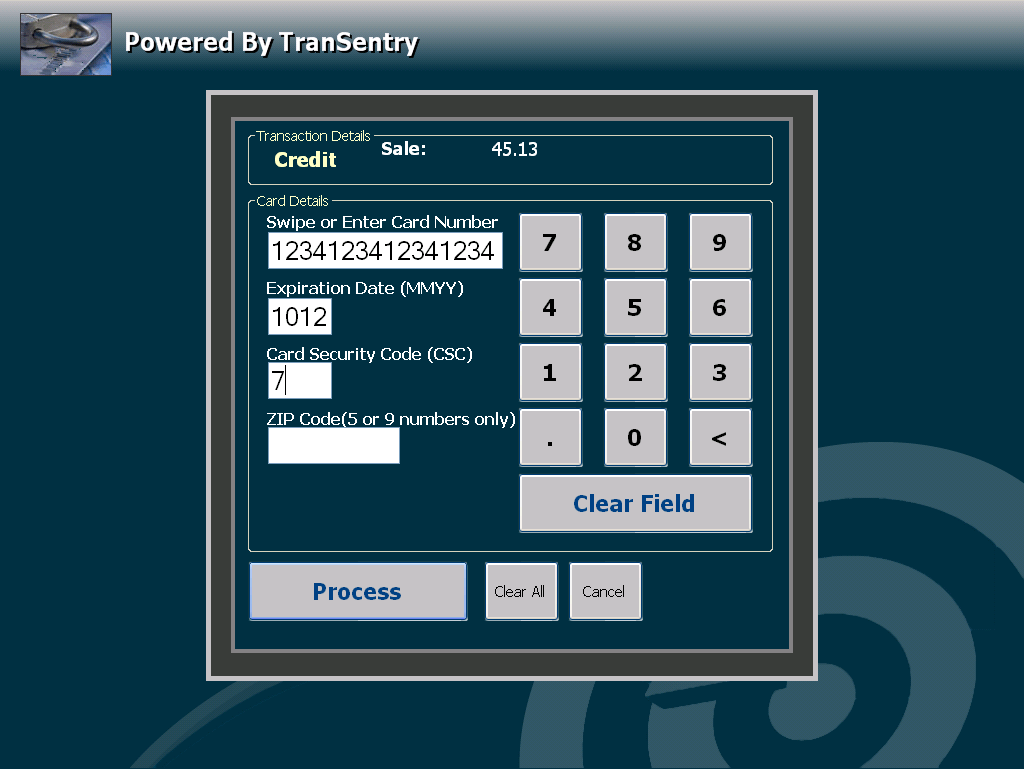Viewport: 1024px width, 769px height.
Task: Hit the backspace '<' key
Action: [720, 437]
